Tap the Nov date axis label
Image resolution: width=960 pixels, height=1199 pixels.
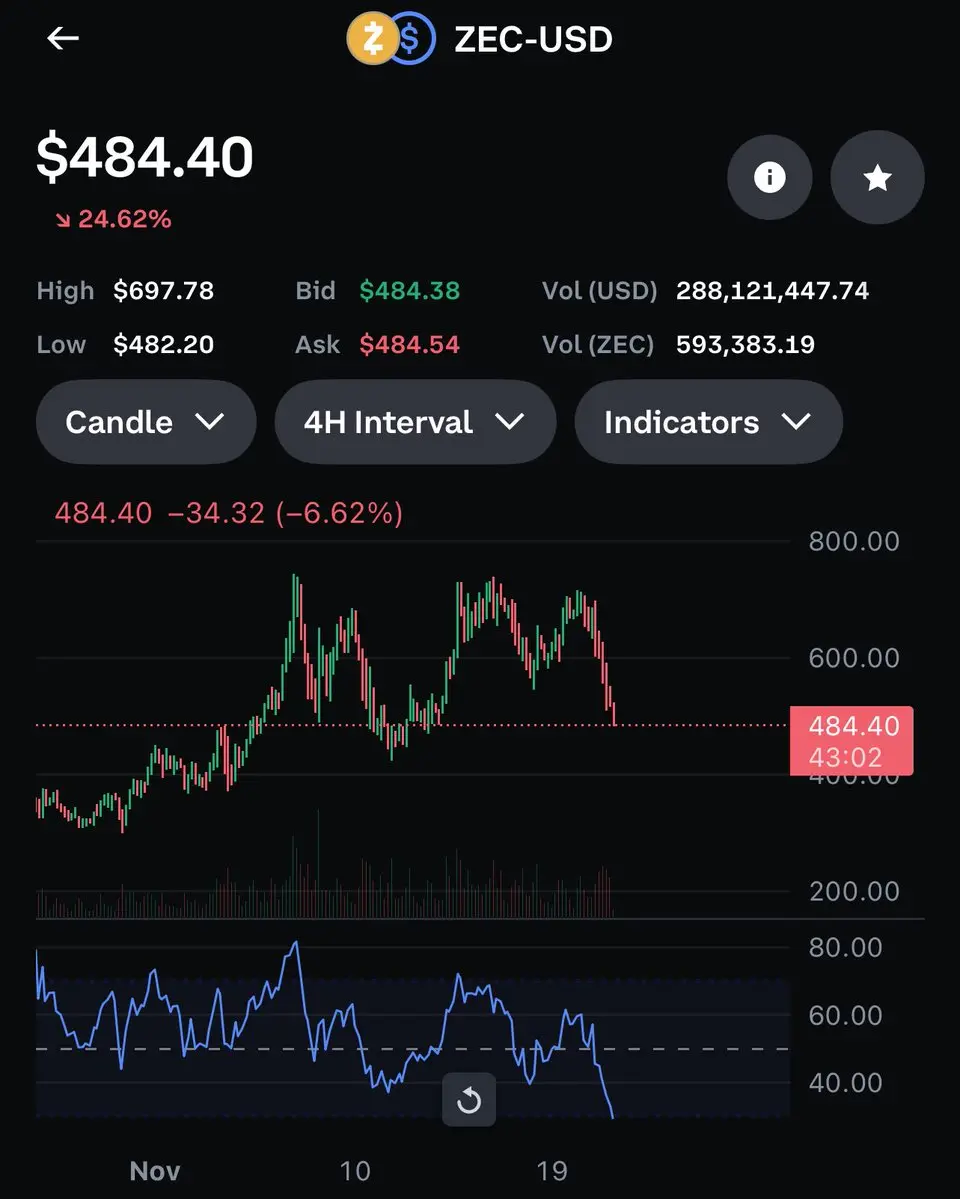155,1171
